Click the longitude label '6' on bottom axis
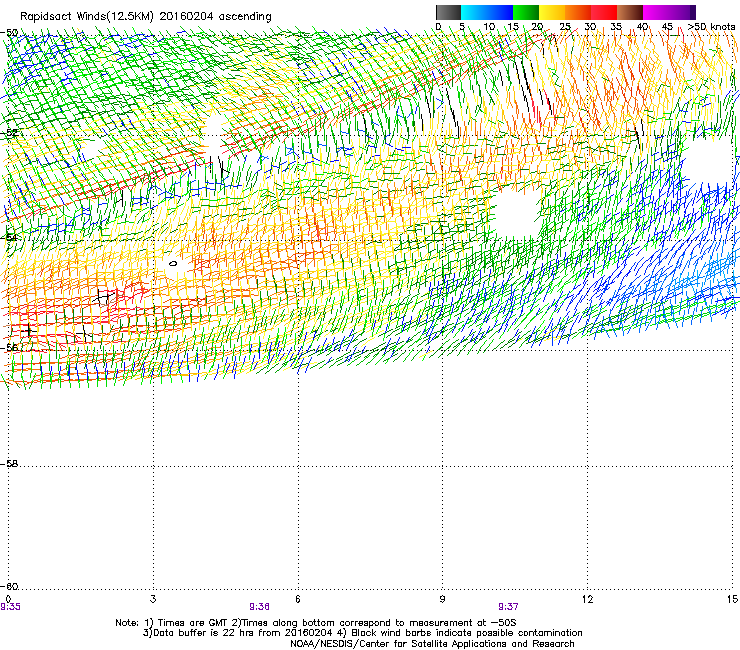 point(298,599)
